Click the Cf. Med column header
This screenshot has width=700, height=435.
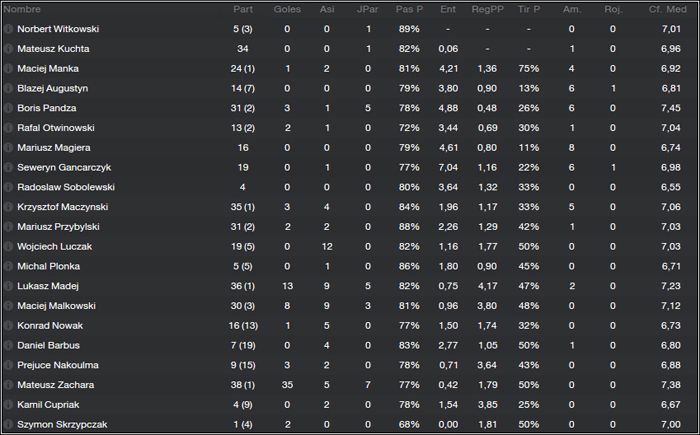click(667, 9)
